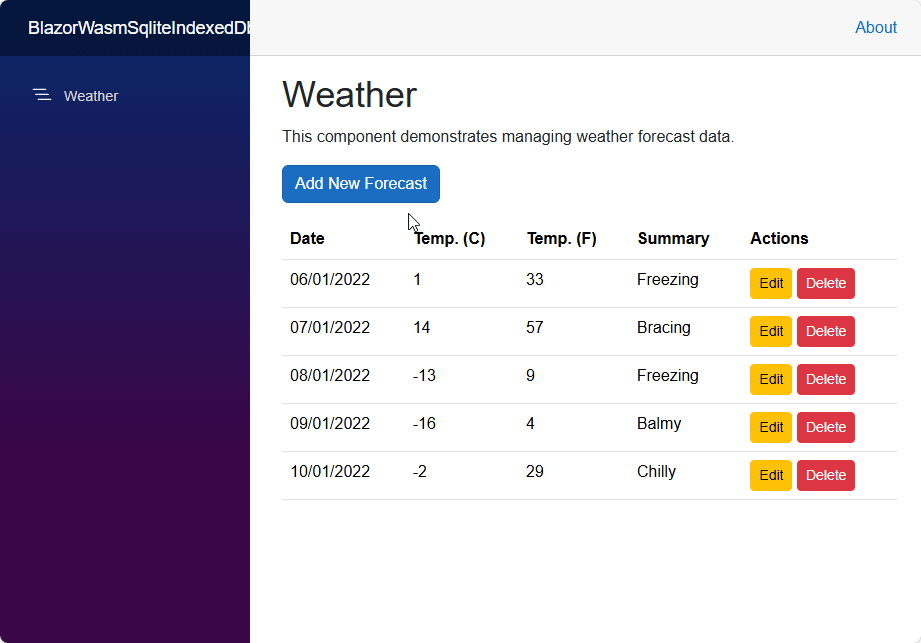The height and width of the screenshot is (643, 921).
Task: Open the Weather navigation item
Action: click(x=90, y=96)
